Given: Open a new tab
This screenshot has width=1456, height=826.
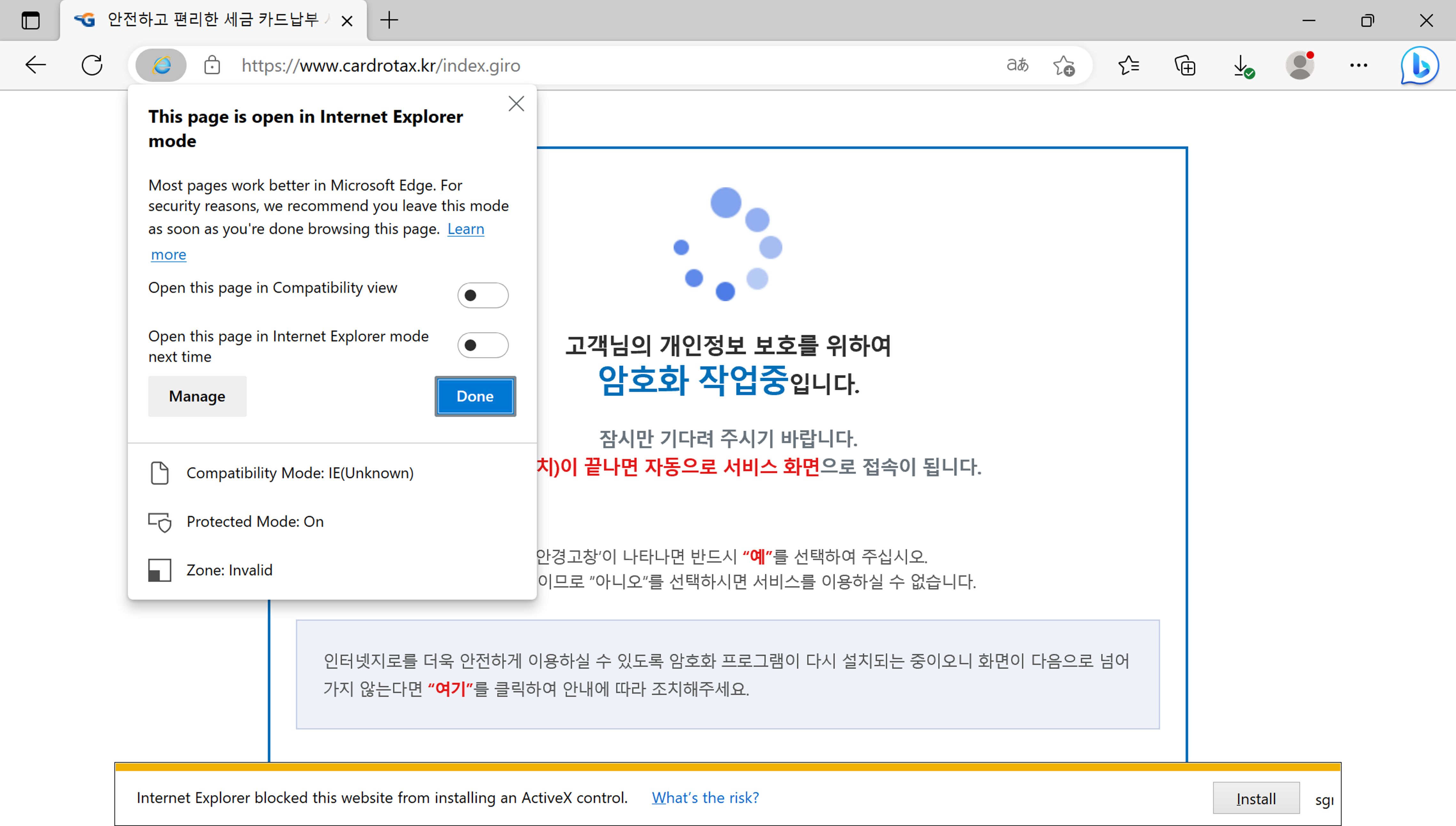Looking at the screenshot, I should (x=389, y=20).
